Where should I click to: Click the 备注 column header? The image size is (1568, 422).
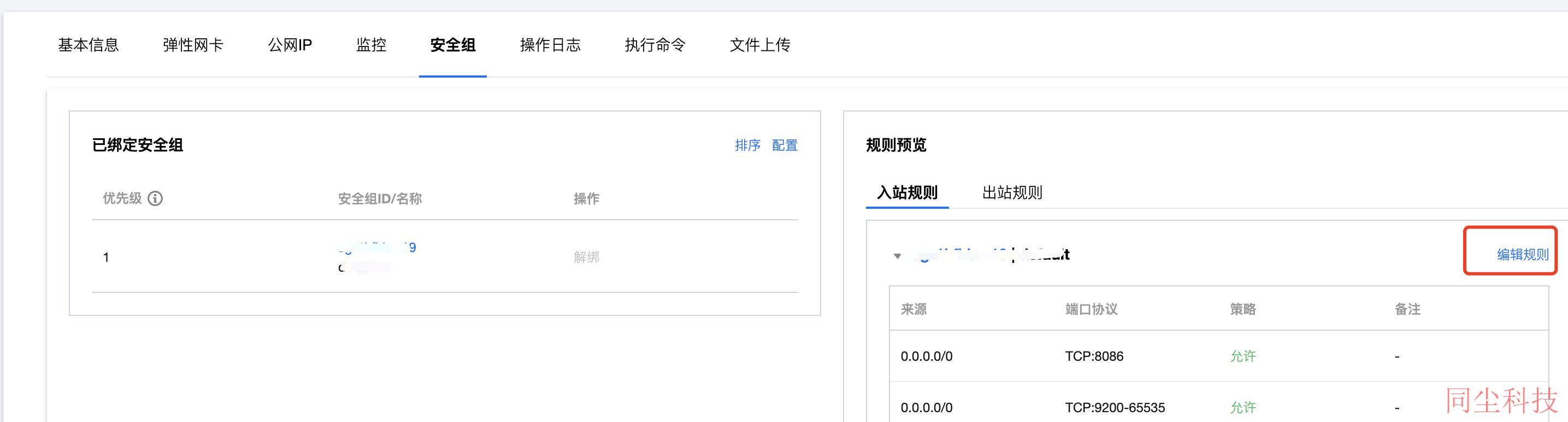click(x=1407, y=309)
